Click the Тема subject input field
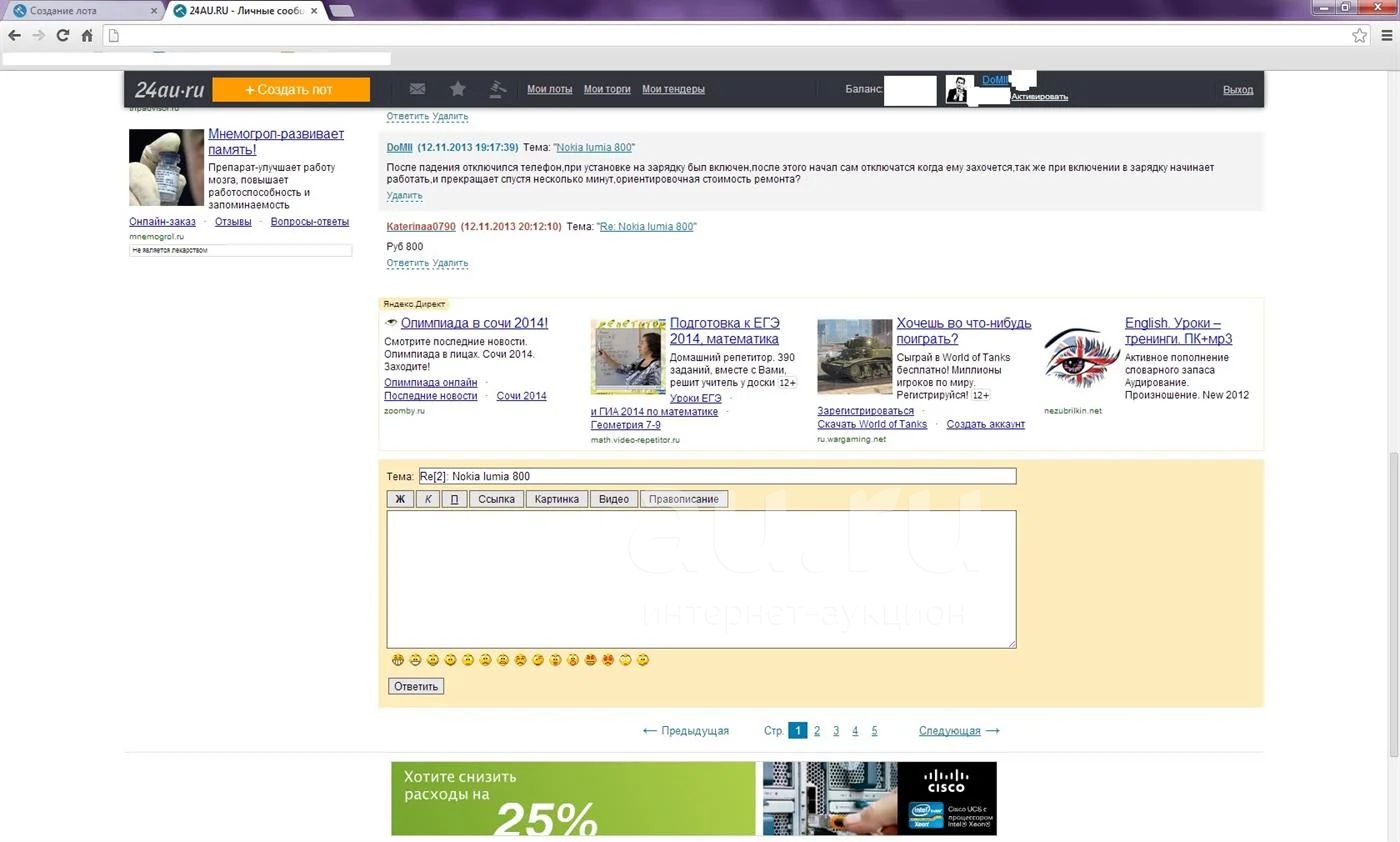 pyautogui.click(x=716, y=476)
